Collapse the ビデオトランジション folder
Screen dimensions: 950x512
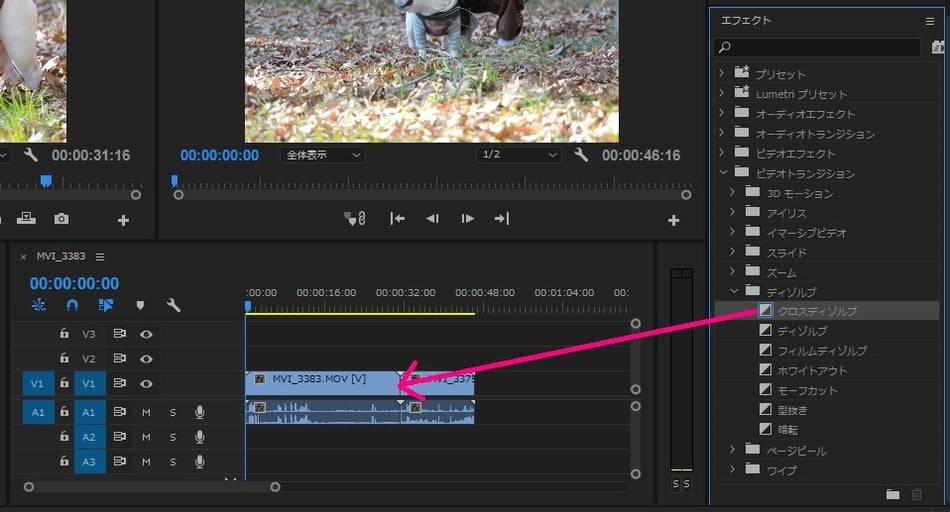tap(722, 172)
